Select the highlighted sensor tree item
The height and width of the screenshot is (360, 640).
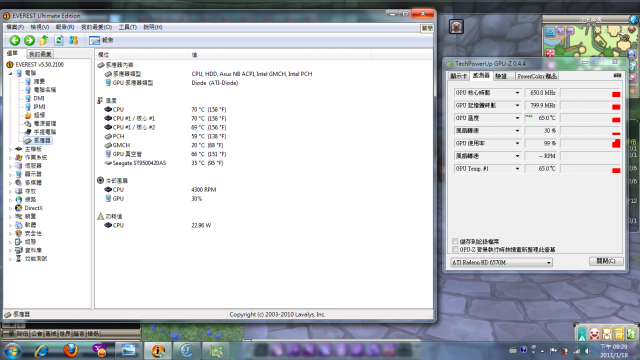(x=38, y=140)
